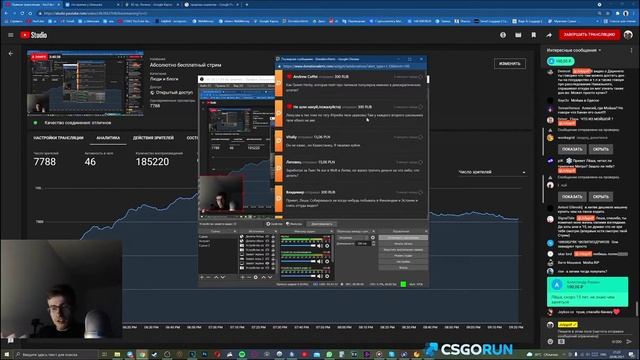The width and height of the screenshot is (640, 360).
Task: Open the gear settings of the third OBS mixer channel
Action: (x=327, y=276)
